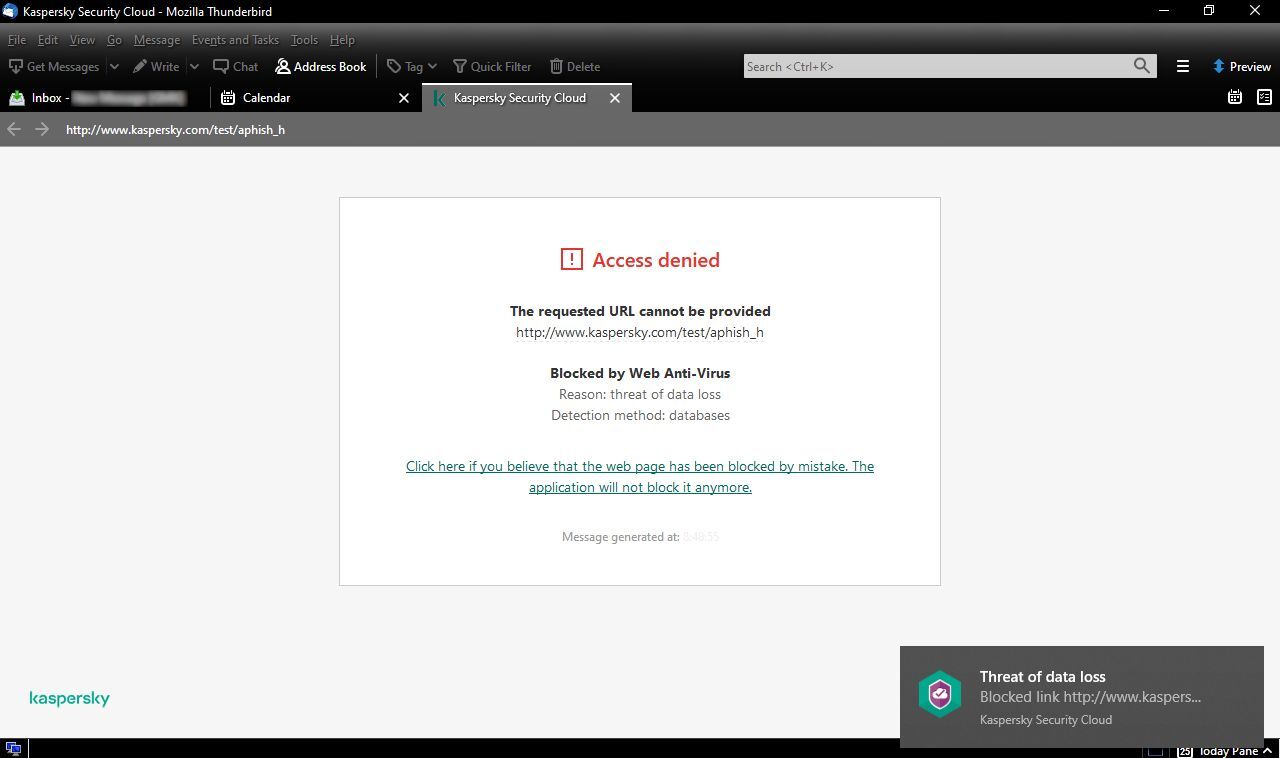1280x758 pixels.
Task: Click the address bar URL text
Action: pyautogui.click(x=175, y=130)
